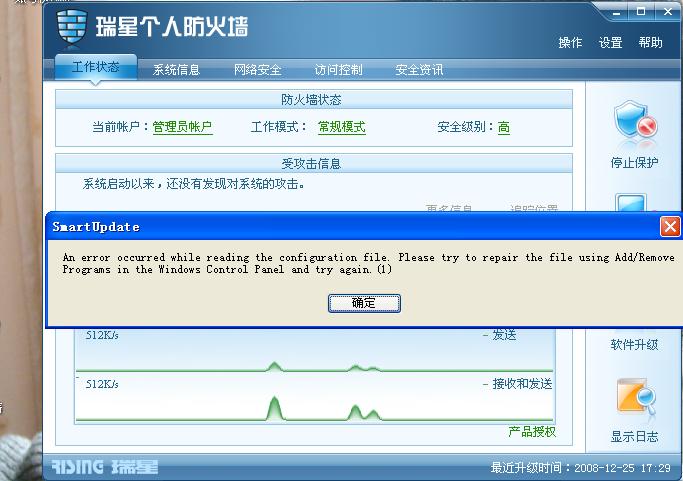
Task: Click the 发送 traffic graph
Action: click(314, 351)
